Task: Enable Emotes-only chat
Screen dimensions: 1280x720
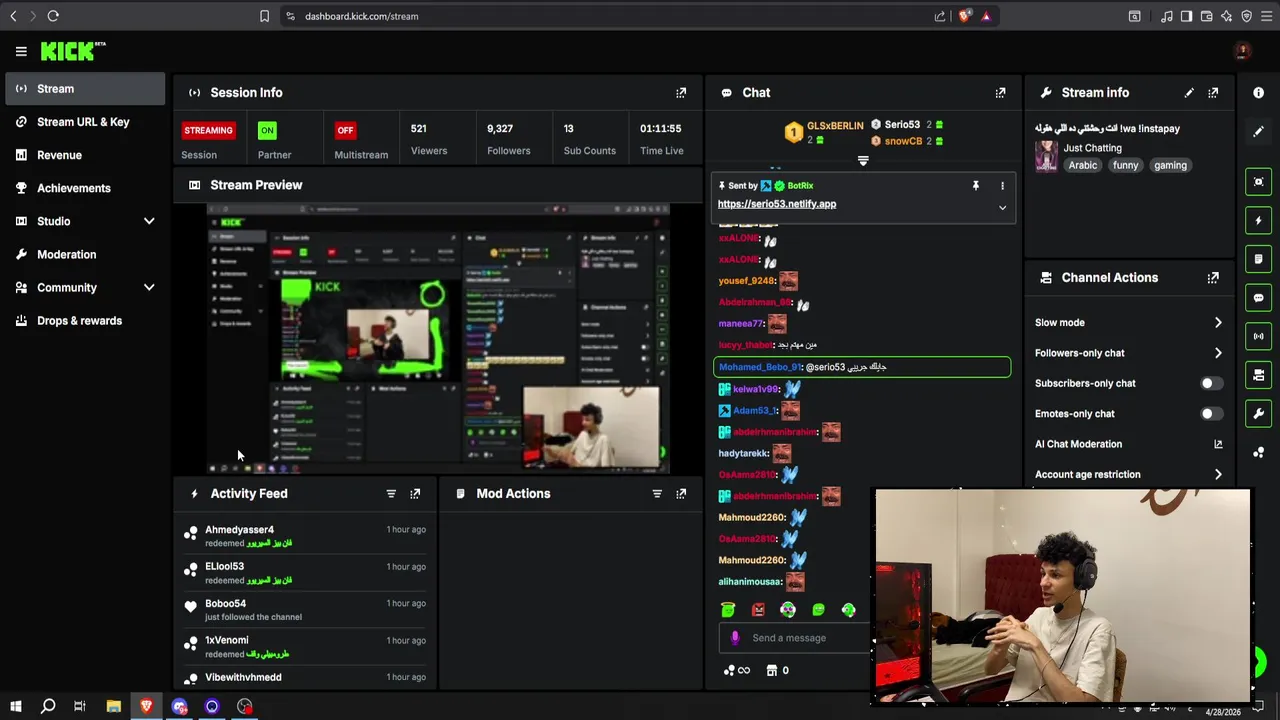Action: [1211, 413]
